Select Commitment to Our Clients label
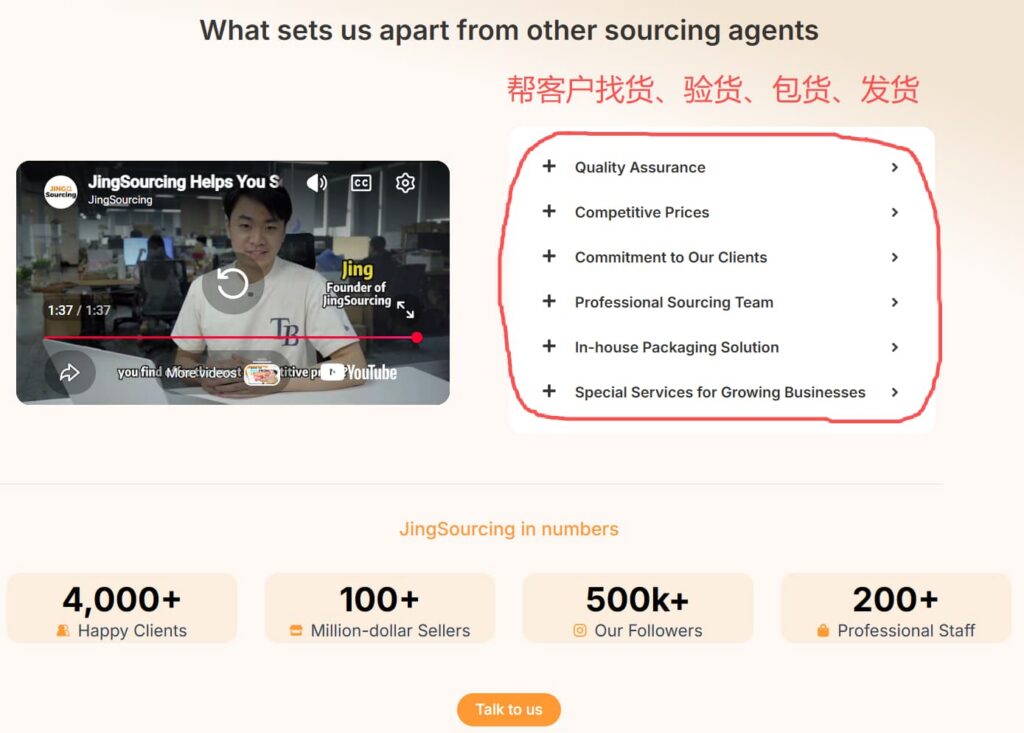 (x=671, y=257)
